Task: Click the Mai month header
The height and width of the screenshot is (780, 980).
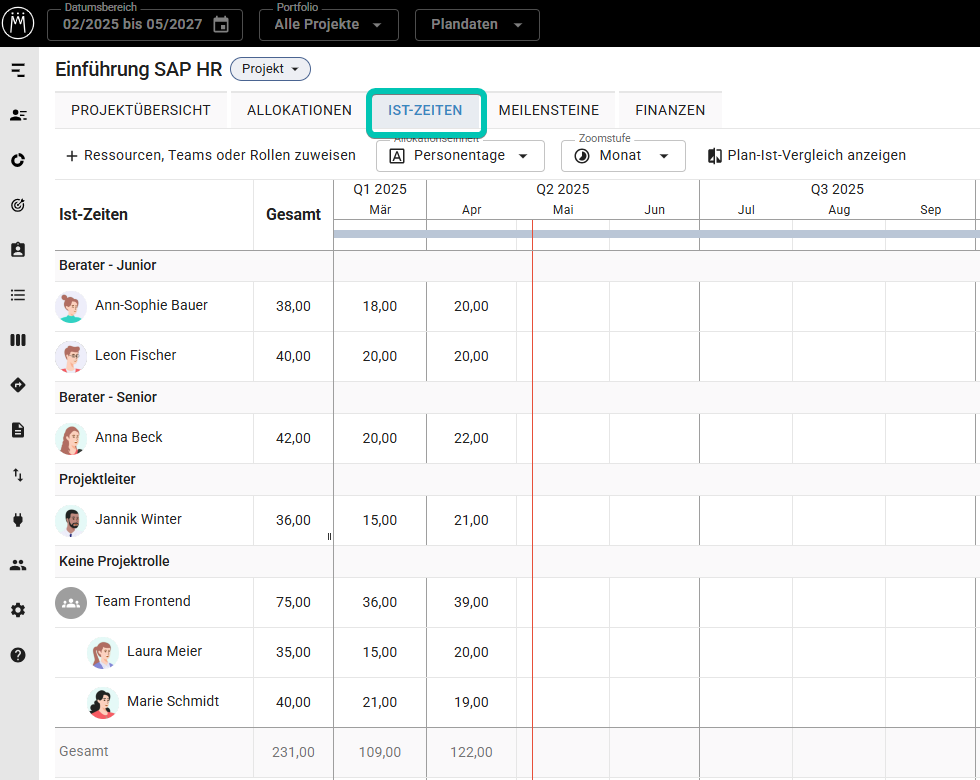Action: [x=563, y=210]
